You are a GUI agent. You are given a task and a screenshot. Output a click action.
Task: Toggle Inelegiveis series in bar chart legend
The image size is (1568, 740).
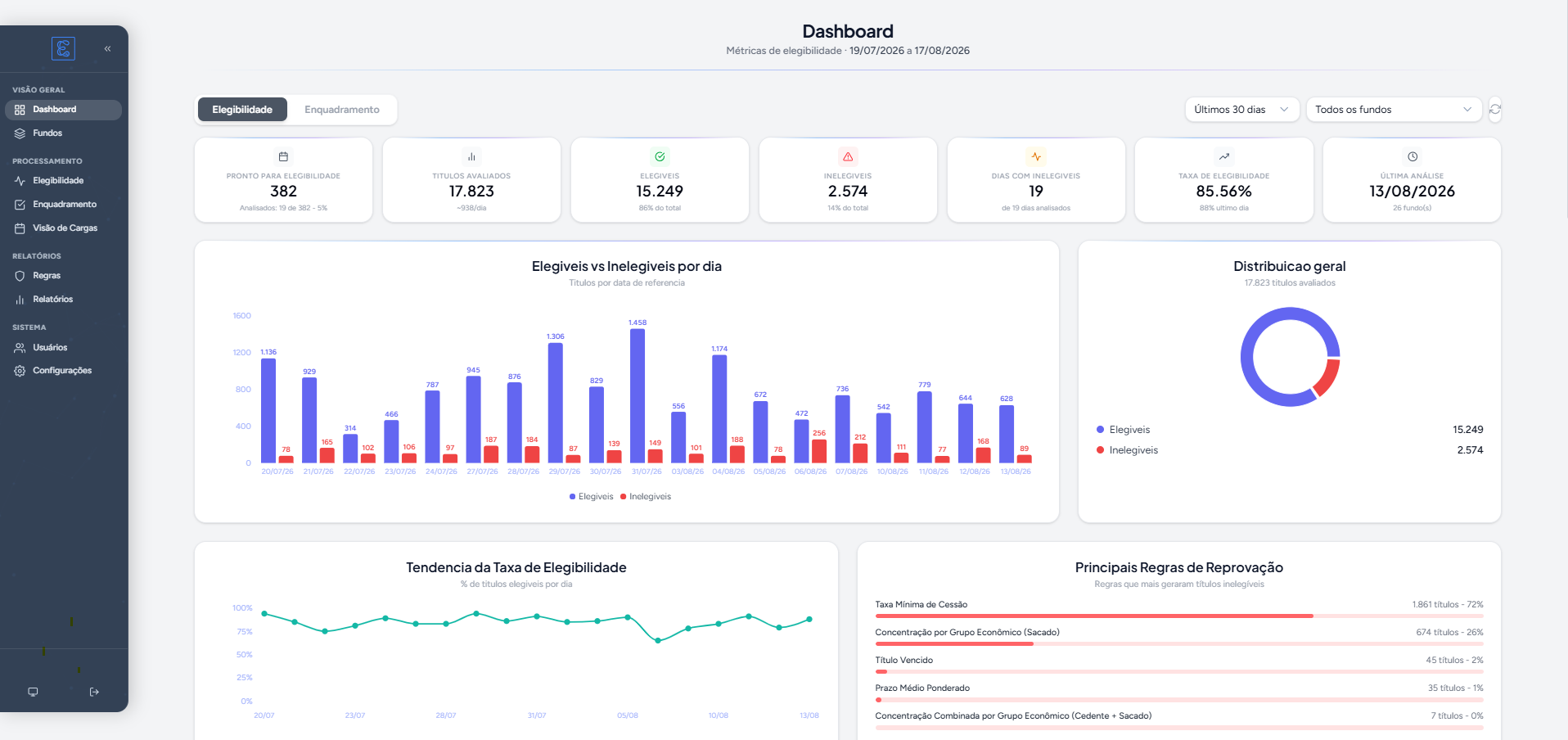[646, 497]
